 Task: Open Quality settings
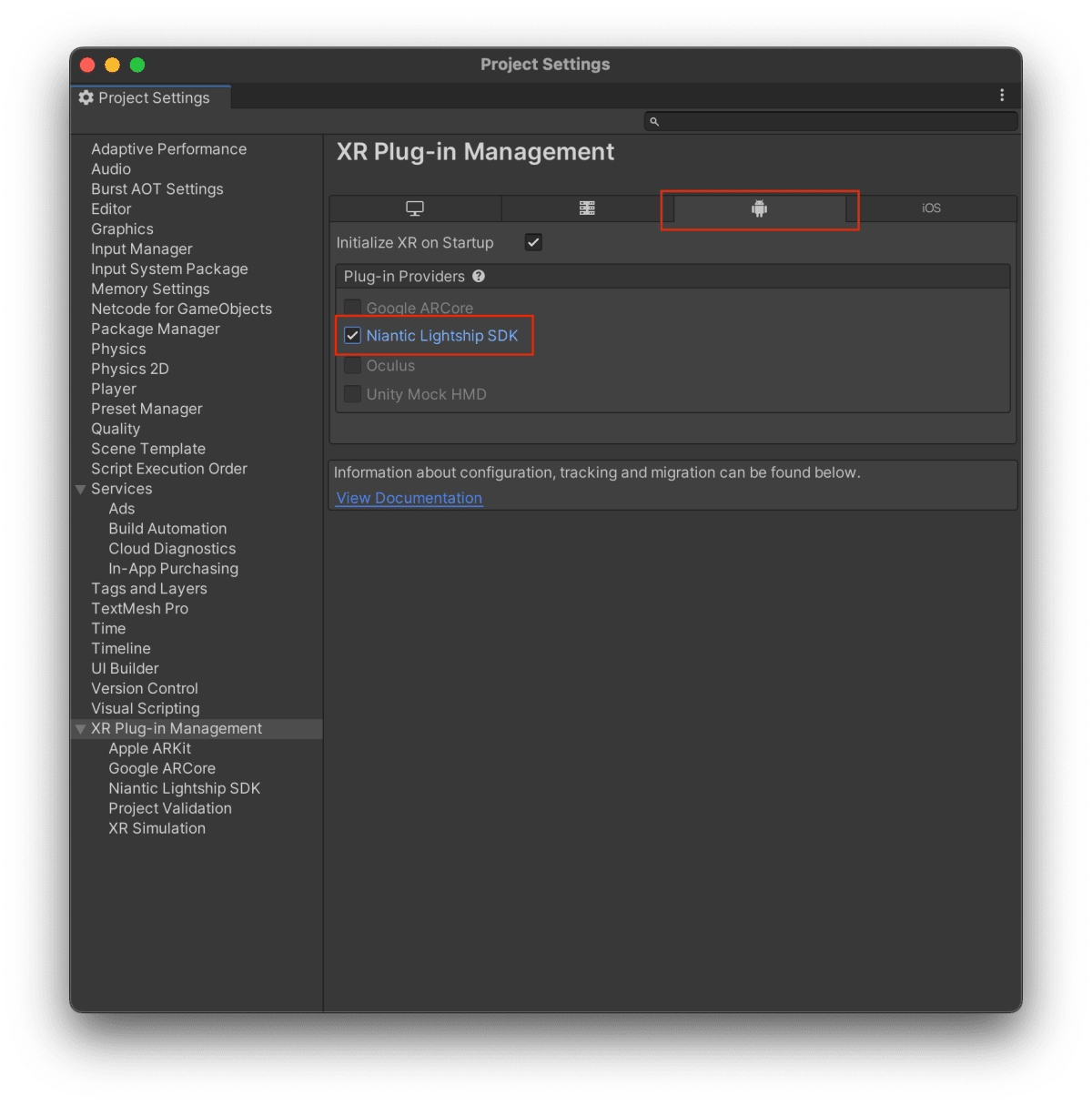click(116, 430)
